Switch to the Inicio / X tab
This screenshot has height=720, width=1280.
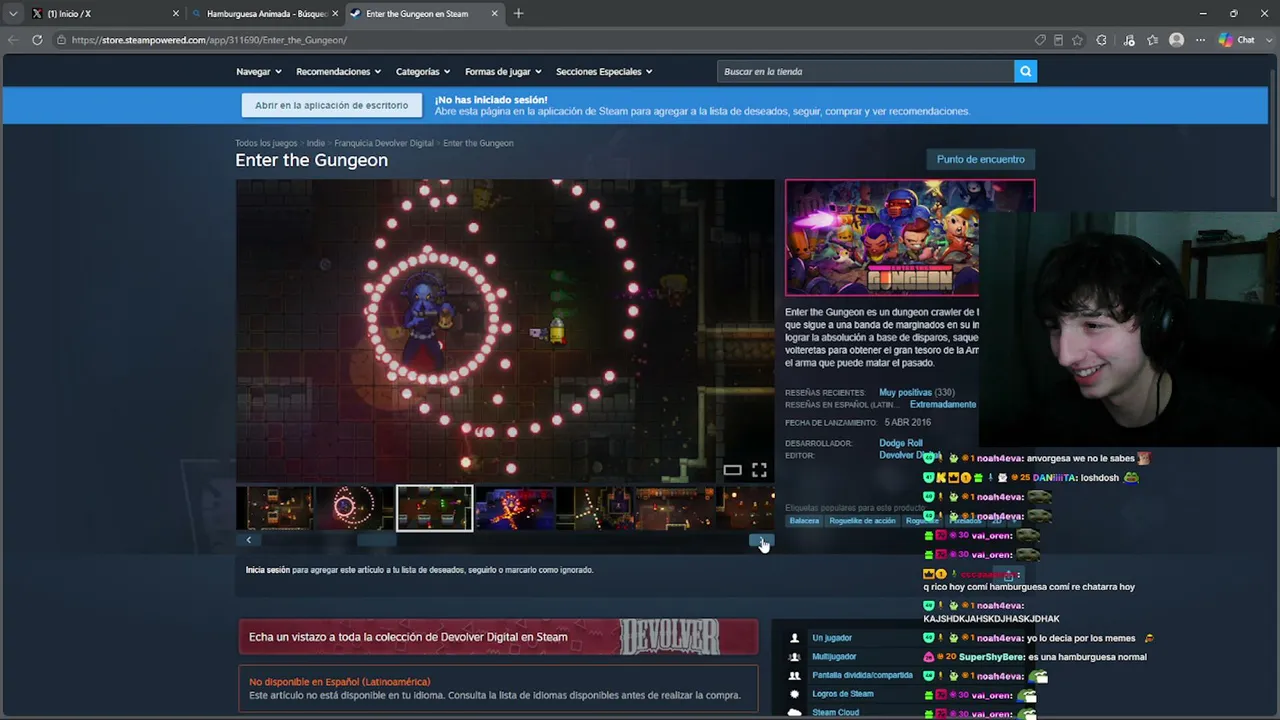pos(104,14)
